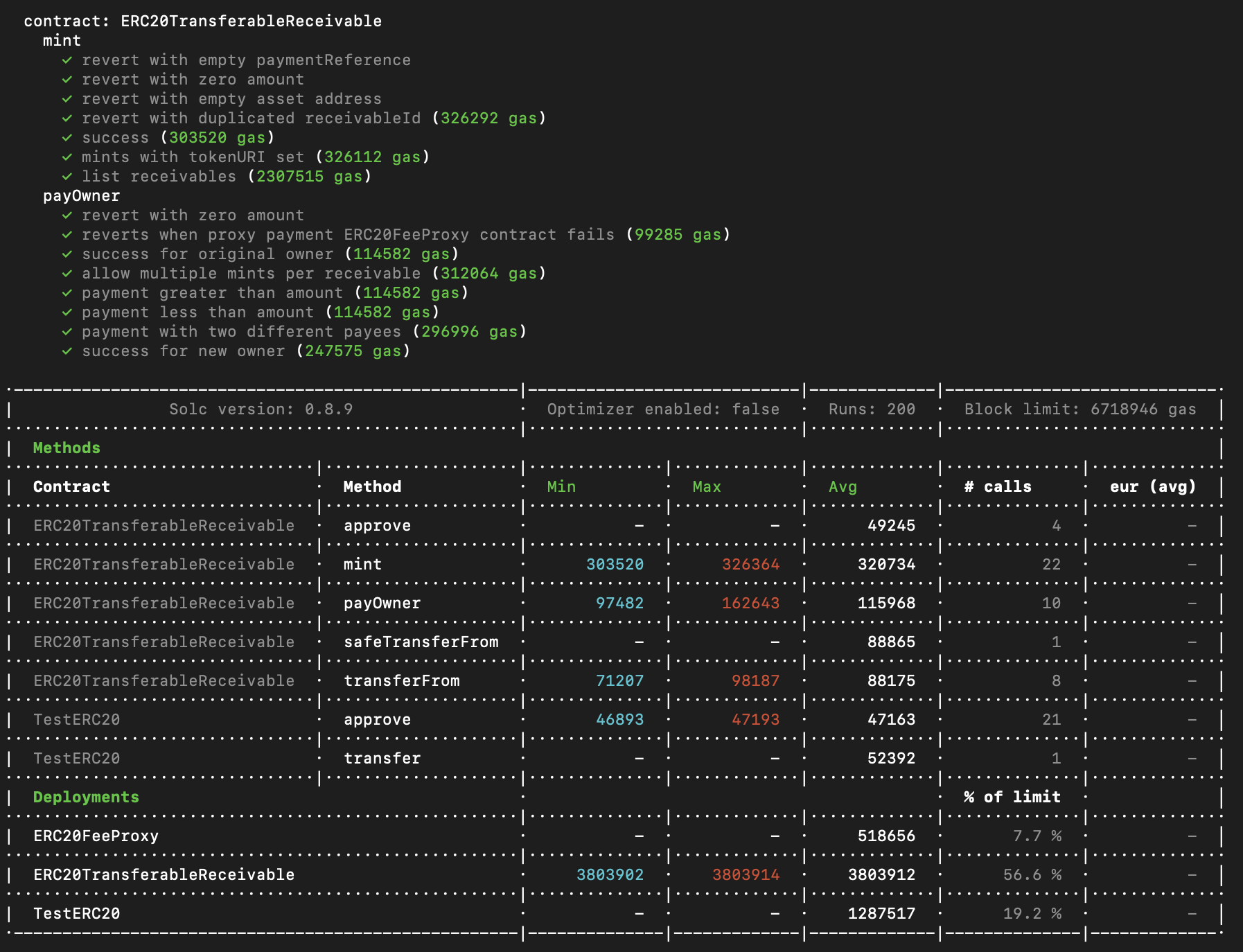Click 'ERC20FeeProxy' deployment row name
1243x952 pixels.
click(x=96, y=836)
